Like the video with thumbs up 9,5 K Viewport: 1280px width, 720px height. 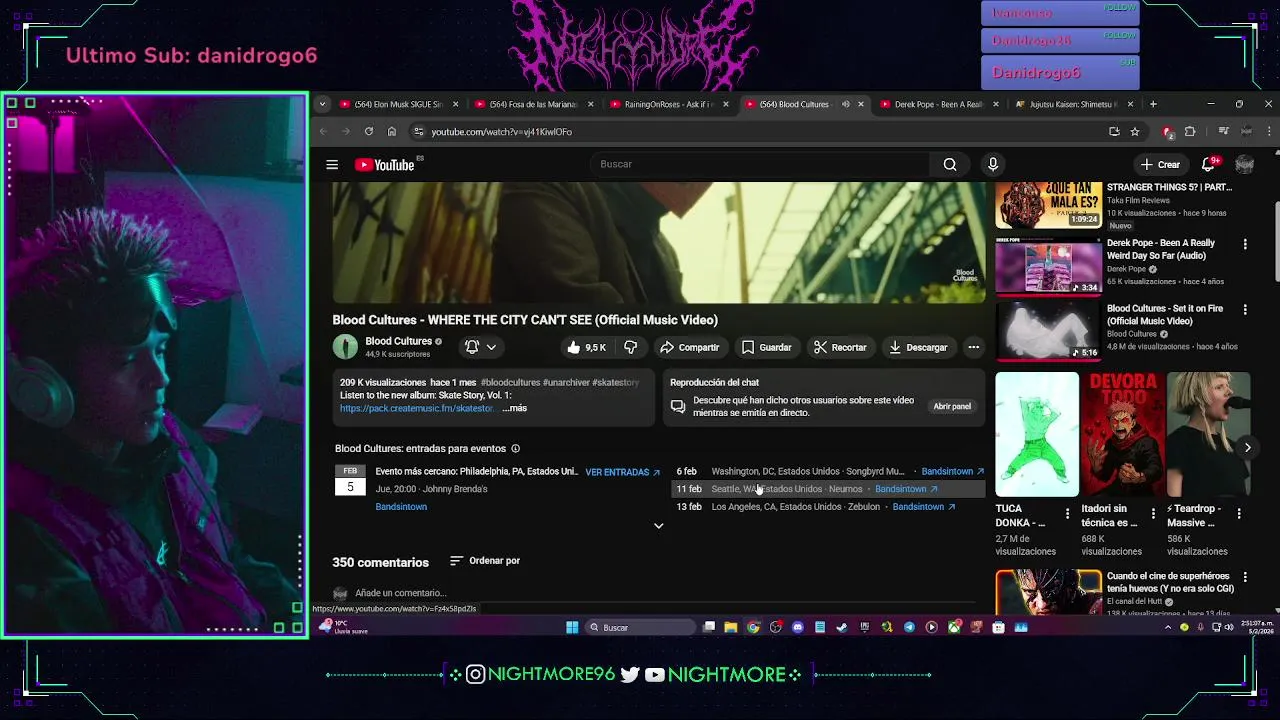tap(586, 347)
